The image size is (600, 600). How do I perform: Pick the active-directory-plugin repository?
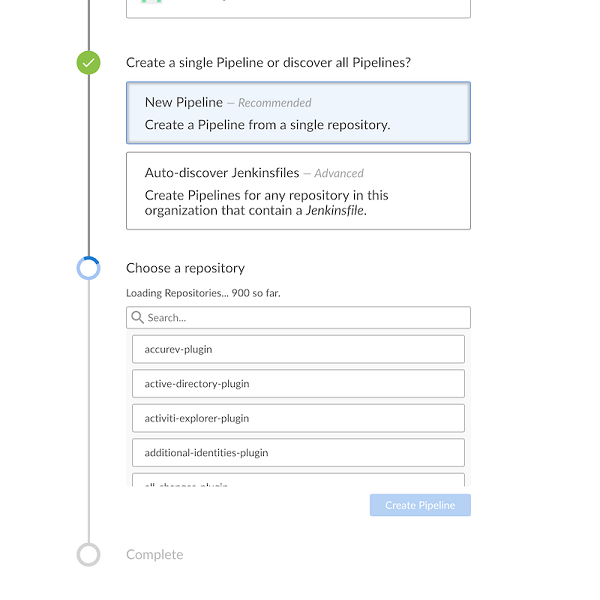[x=298, y=384]
